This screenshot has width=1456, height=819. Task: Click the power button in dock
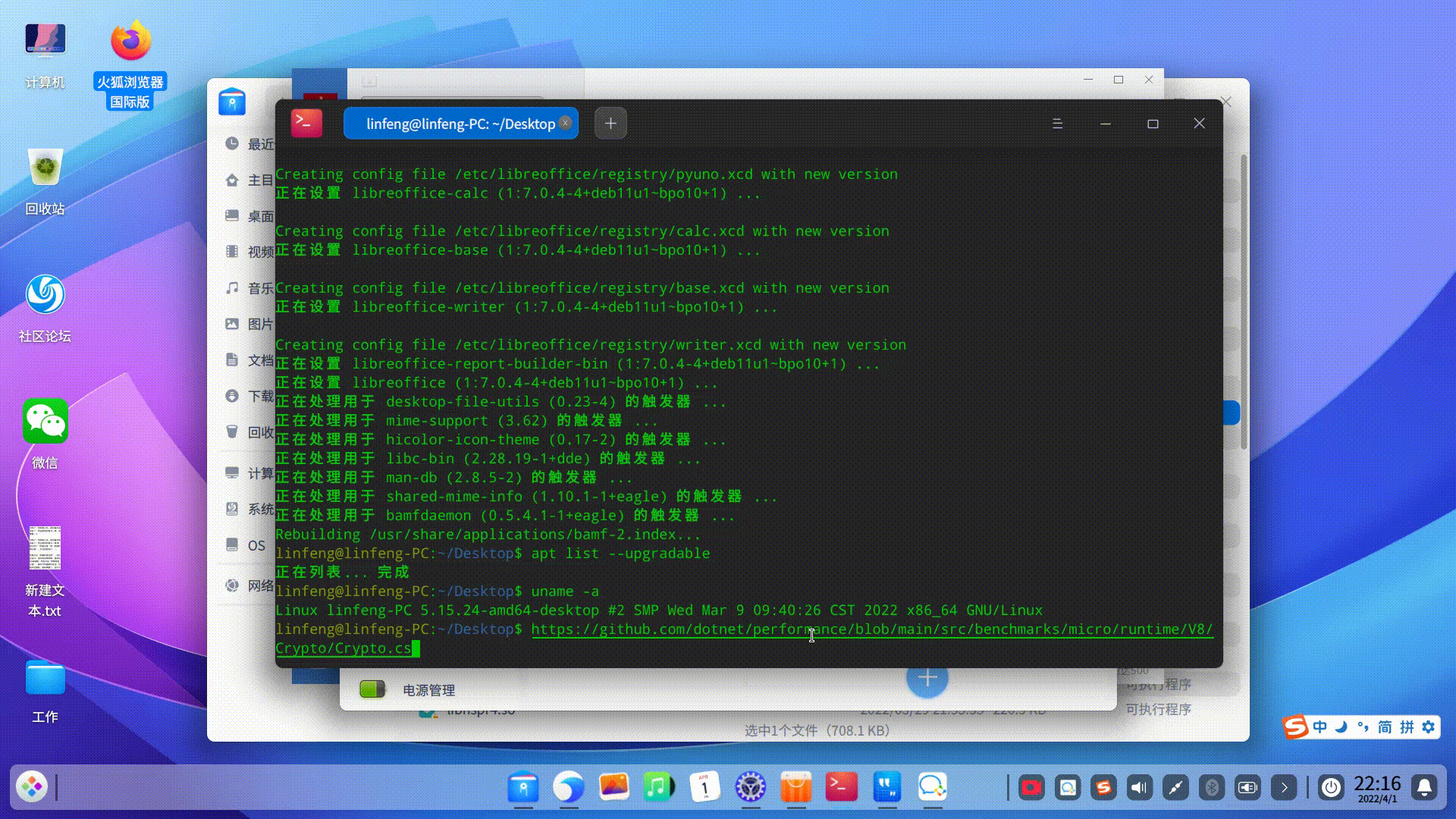[1331, 788]
